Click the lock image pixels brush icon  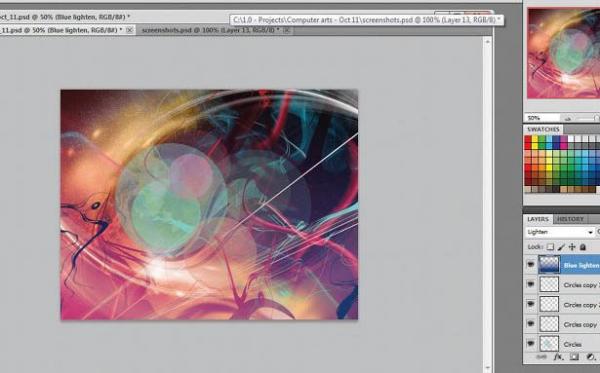coord(561,247)
